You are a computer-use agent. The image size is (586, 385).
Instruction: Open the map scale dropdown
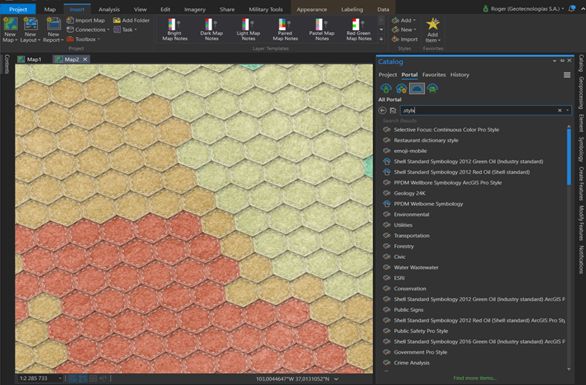(60, 379)
